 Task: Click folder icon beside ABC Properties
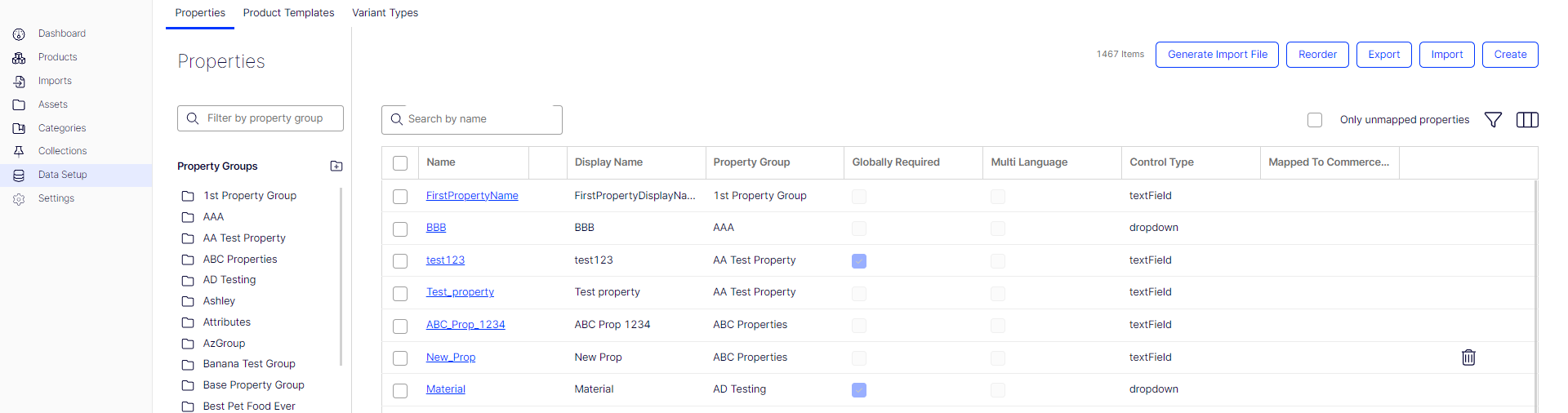[188, 260]
